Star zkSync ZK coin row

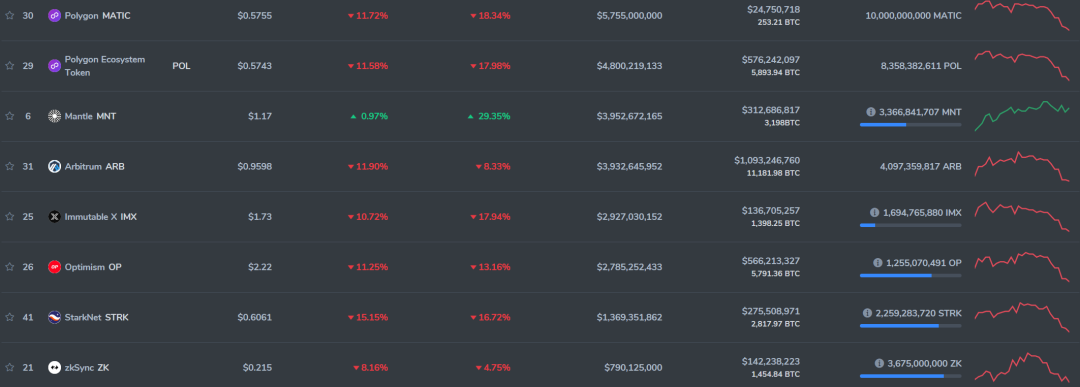coord(10,367)
